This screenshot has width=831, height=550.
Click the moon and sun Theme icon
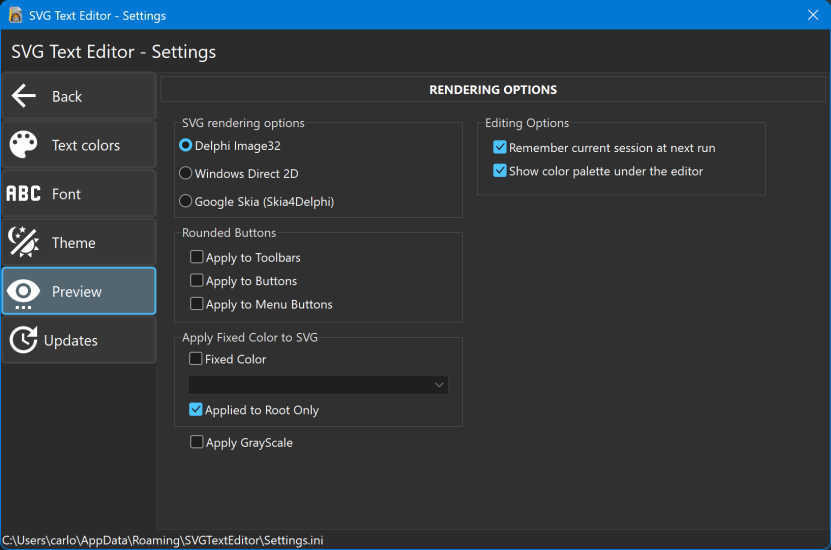point(23,242)
